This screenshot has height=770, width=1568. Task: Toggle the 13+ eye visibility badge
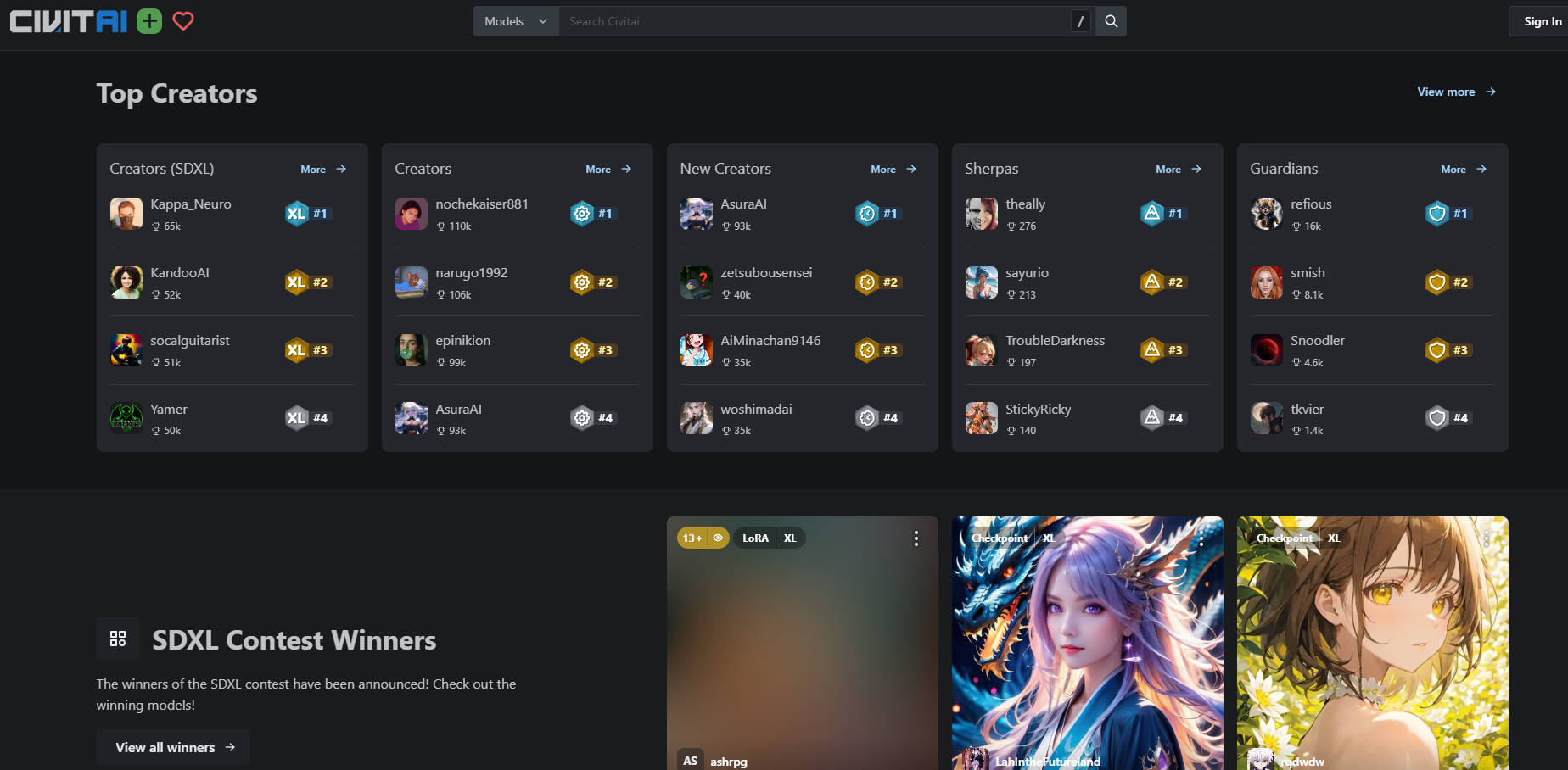tap(703, 538)
